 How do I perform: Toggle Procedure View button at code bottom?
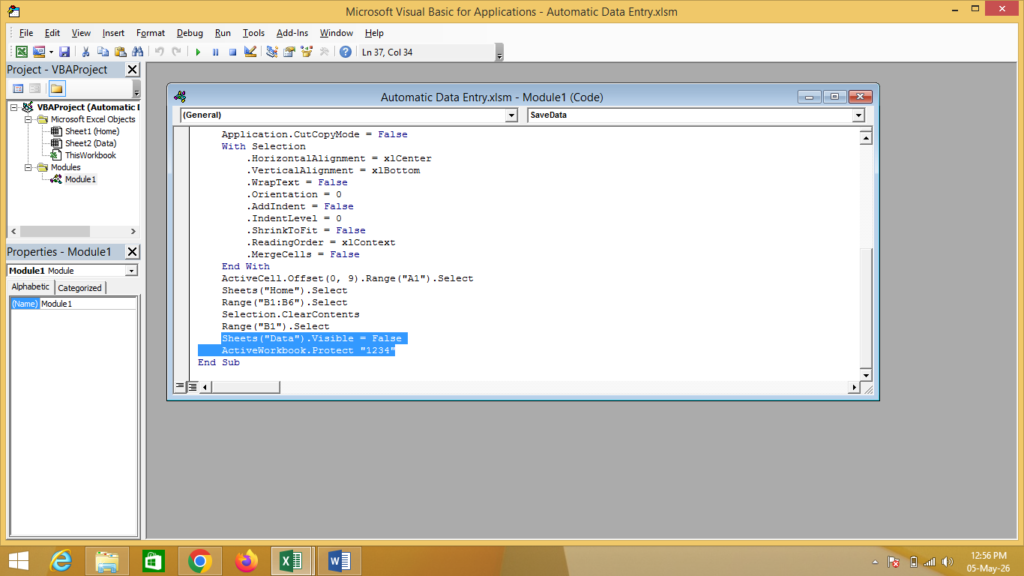(x=180, y=387)
